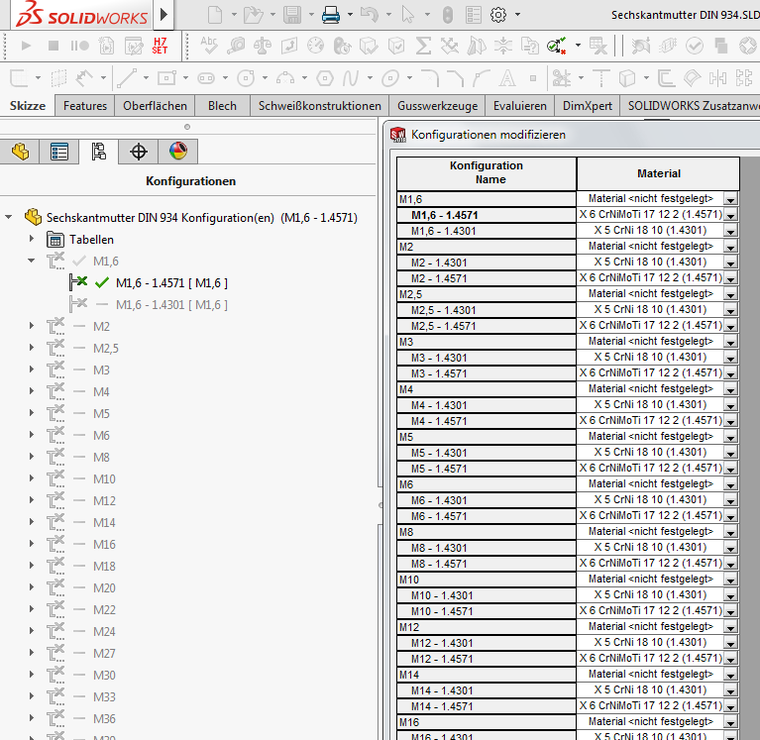Screen dimensions: 760x740
Task: Click the New document icon
Action: click(x=215, y=15)
